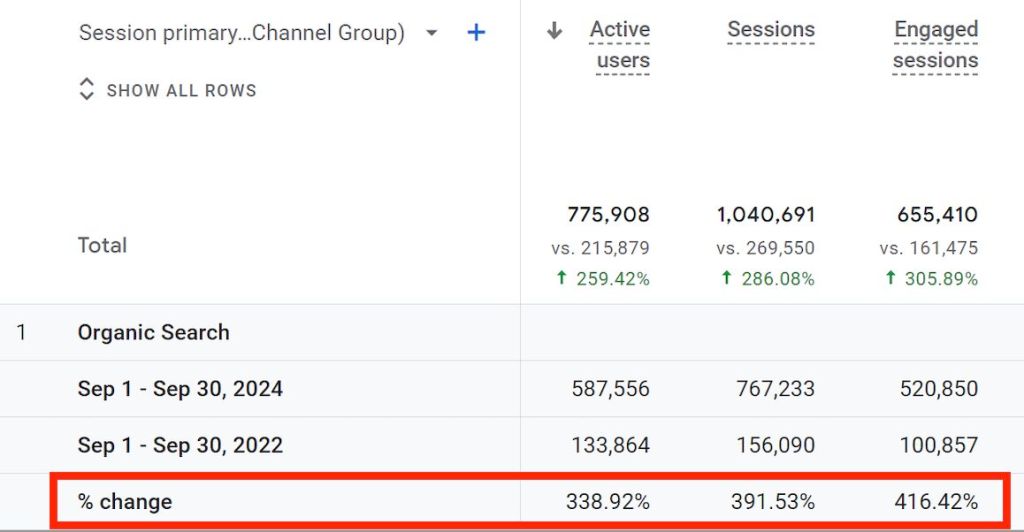
Task: Sort by the Sessions column header
Action: 771,29
